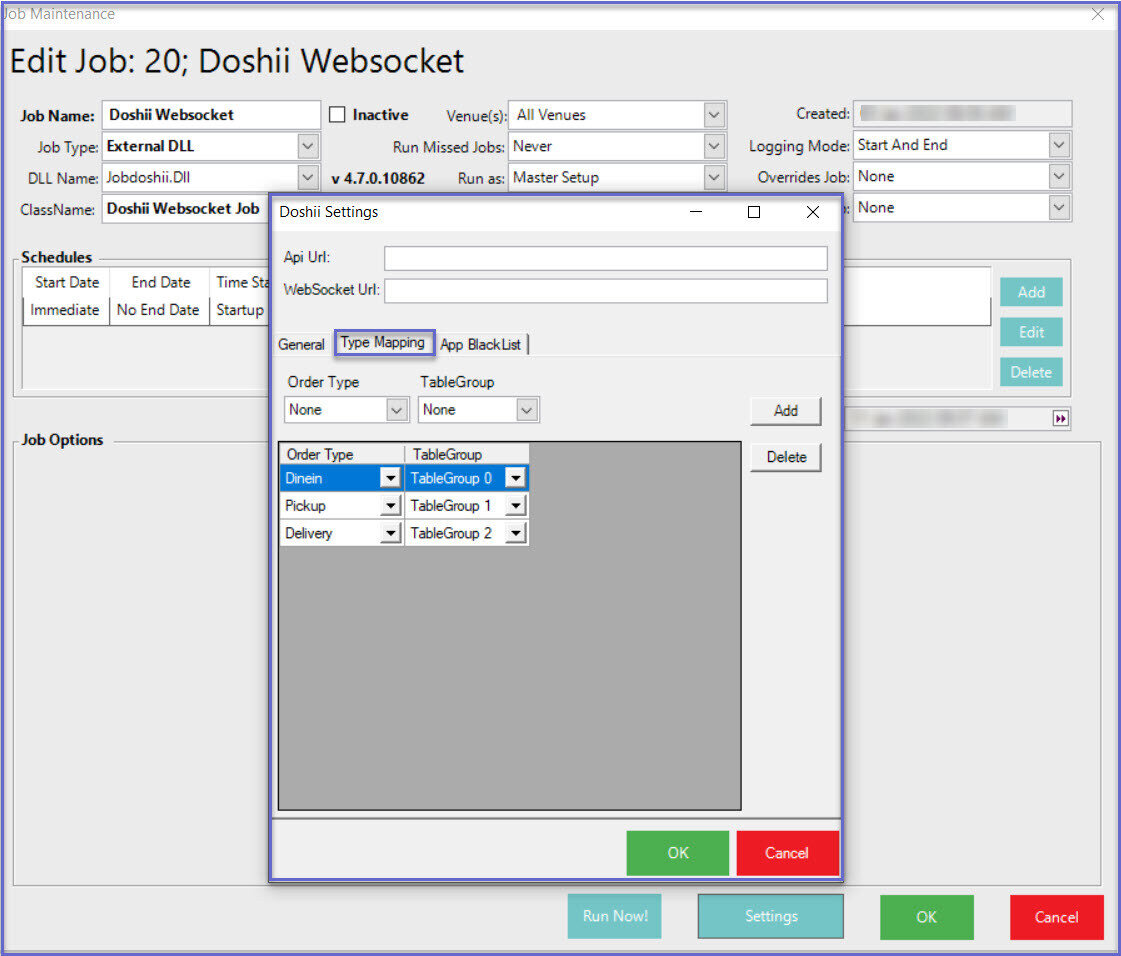Screen dimensions: 1121x956
Task: Maximize the Doshii Settings dialog
Action: [x=754, y=212]
